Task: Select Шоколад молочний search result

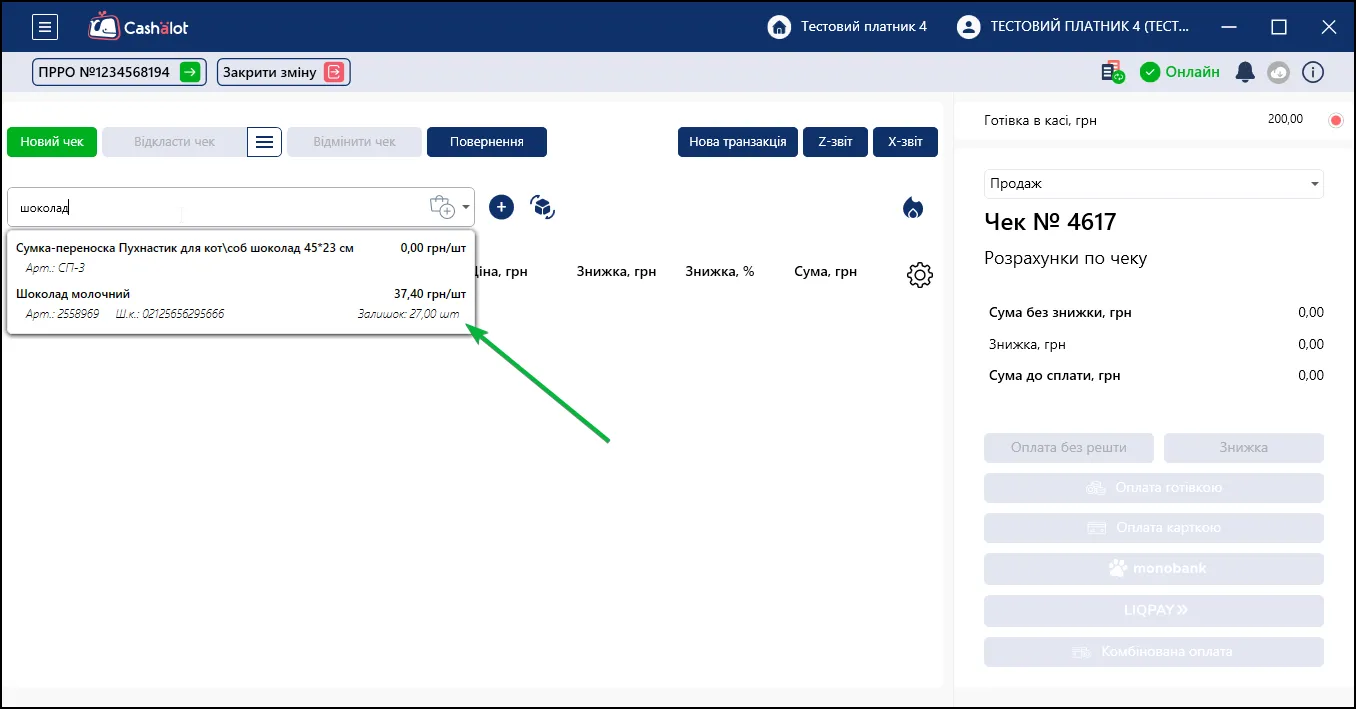Action: pos(241,304)
